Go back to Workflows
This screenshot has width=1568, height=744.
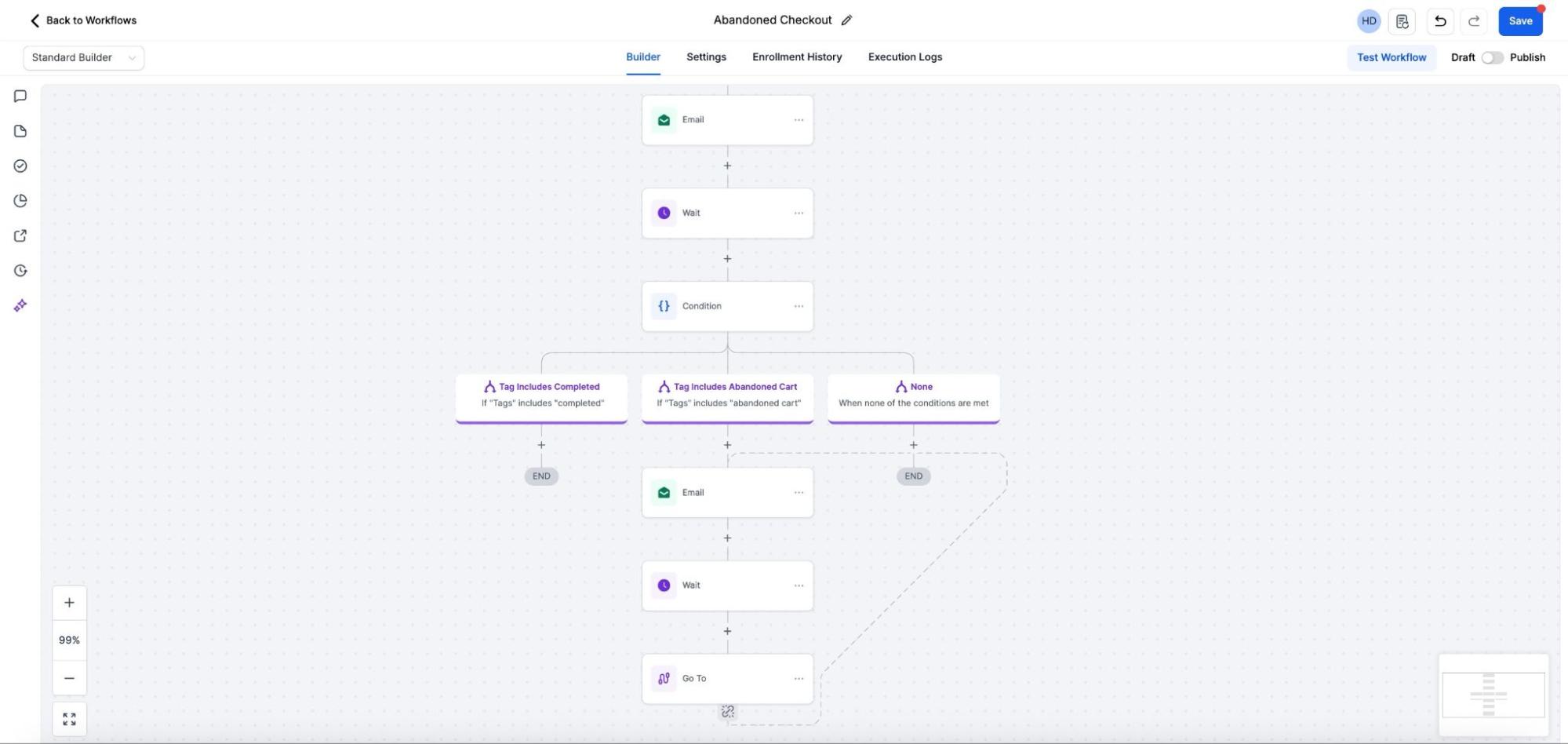pyautogui.click(x=82, y=20)
